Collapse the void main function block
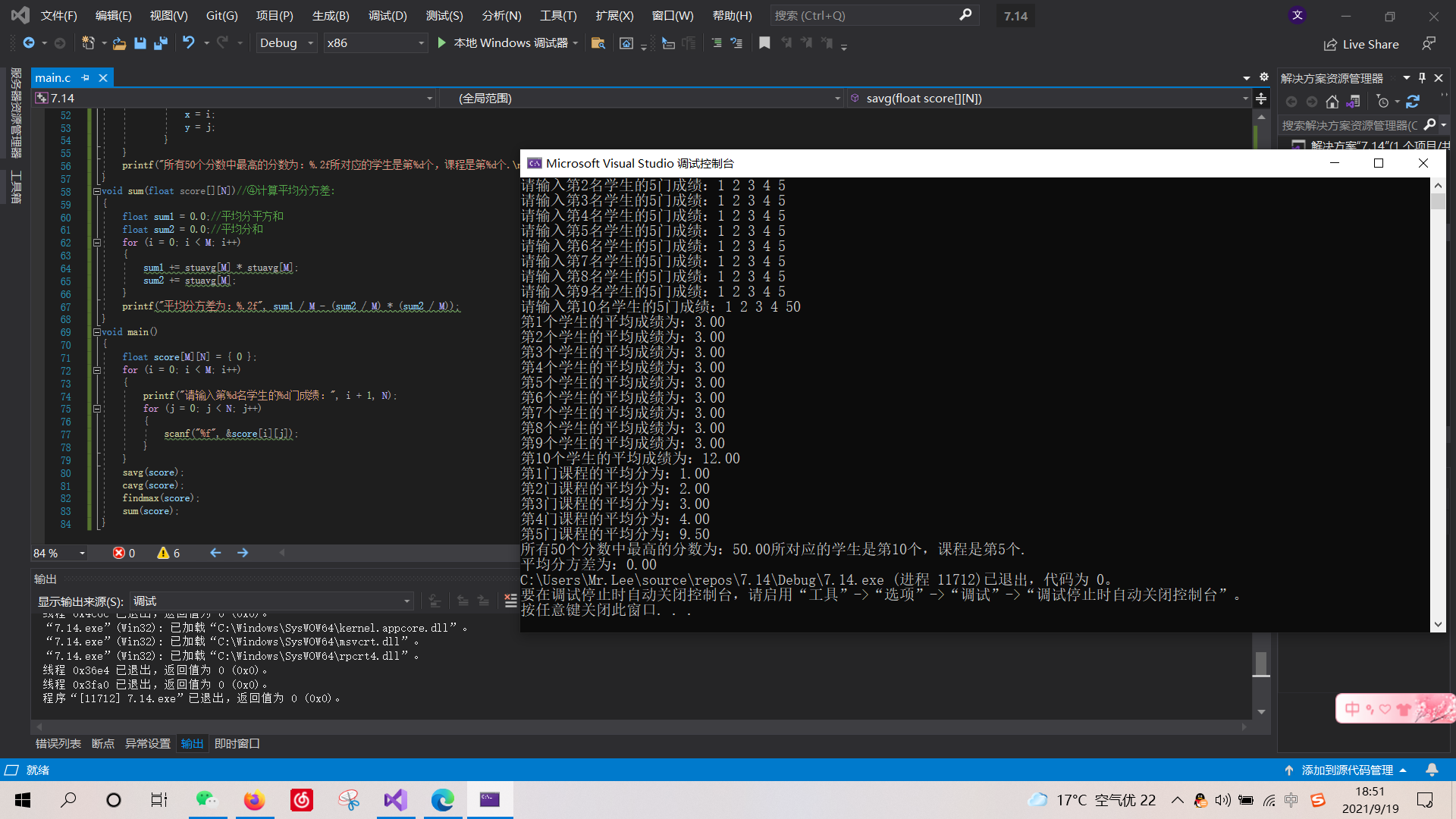The image size is (1456, 819). [97, 332]
